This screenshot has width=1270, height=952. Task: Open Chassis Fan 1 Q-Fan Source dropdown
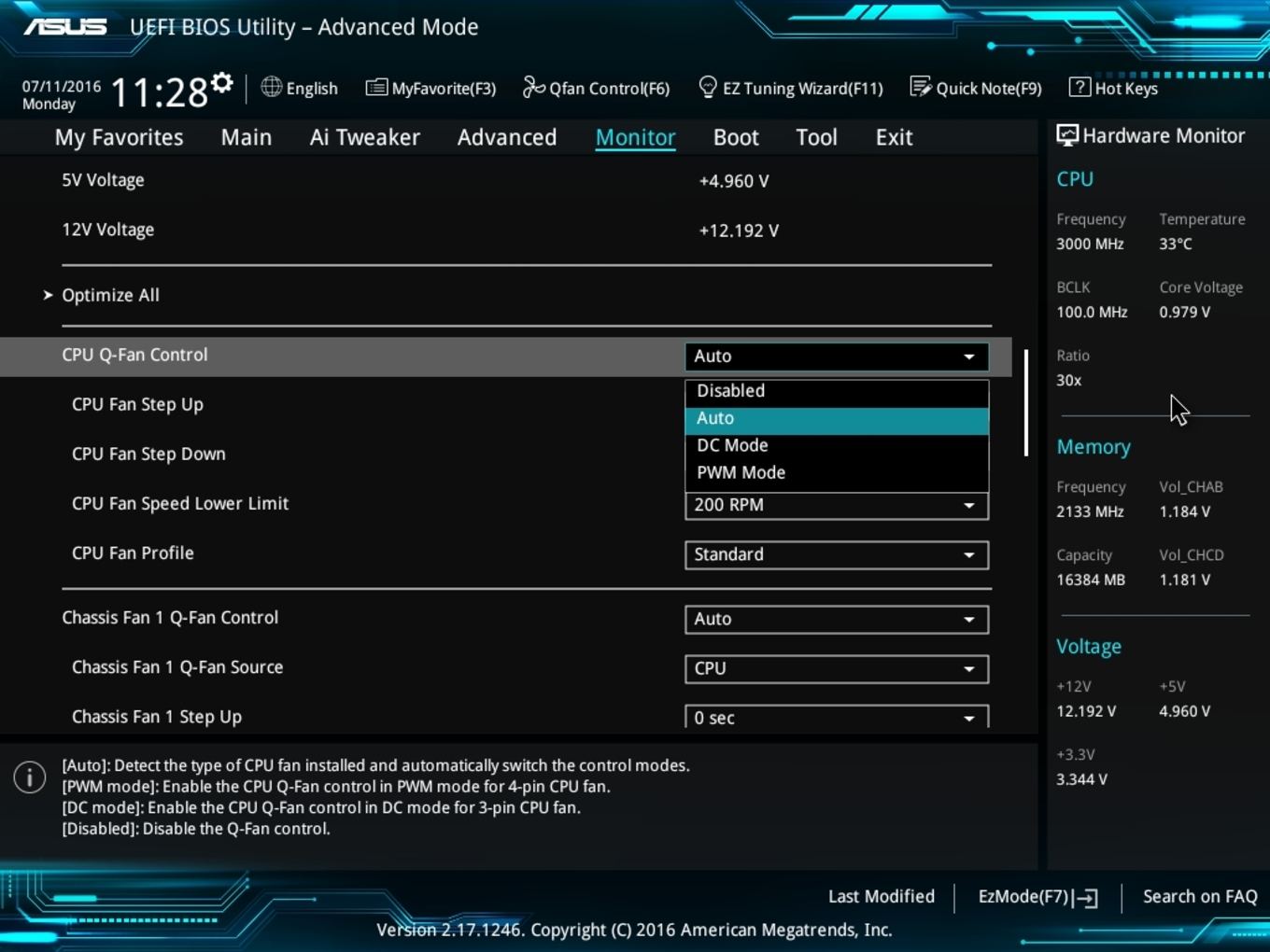point(837,668)
